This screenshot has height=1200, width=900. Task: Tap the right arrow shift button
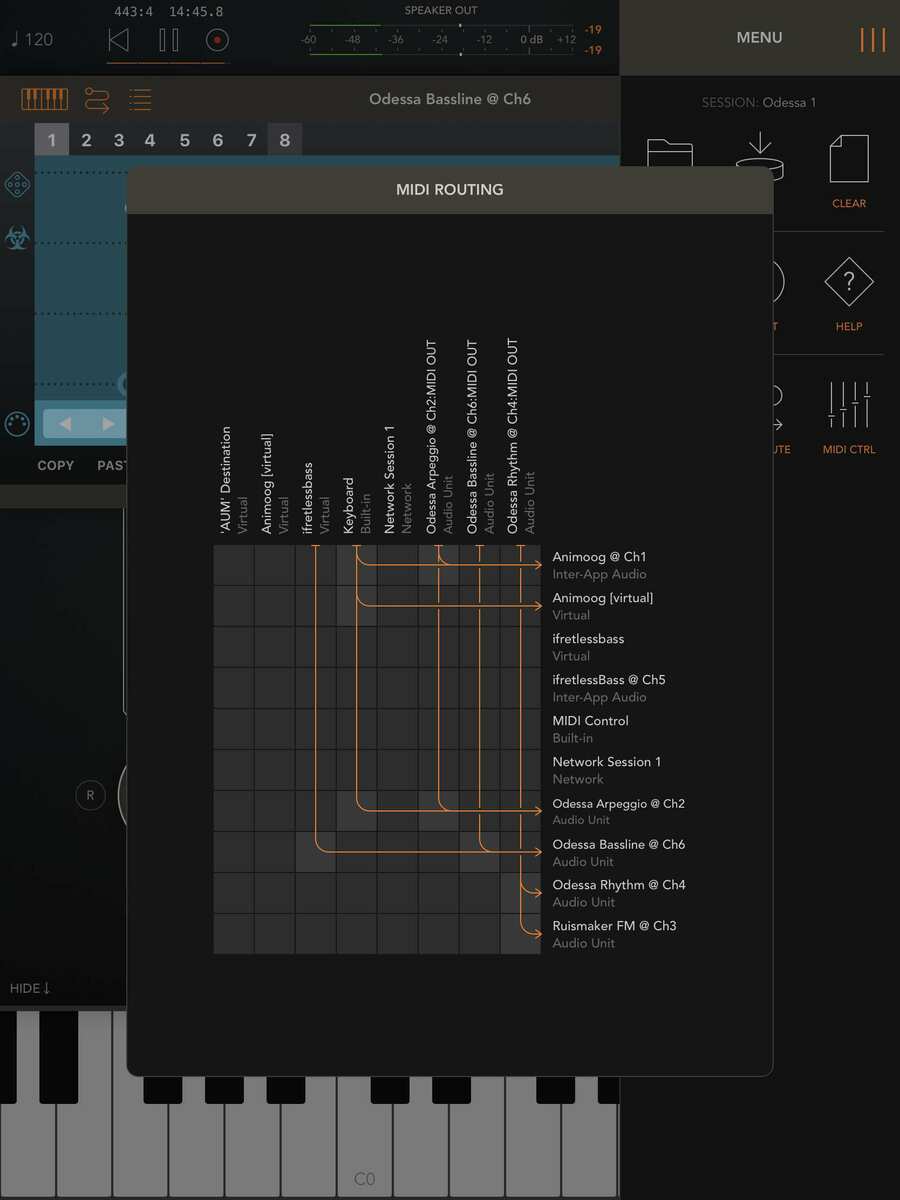pos(108,424)
